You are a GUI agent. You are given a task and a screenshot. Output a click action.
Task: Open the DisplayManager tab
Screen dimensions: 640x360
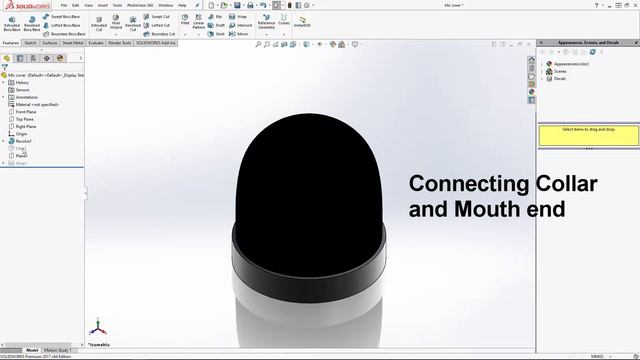click(x=60, y=58)
